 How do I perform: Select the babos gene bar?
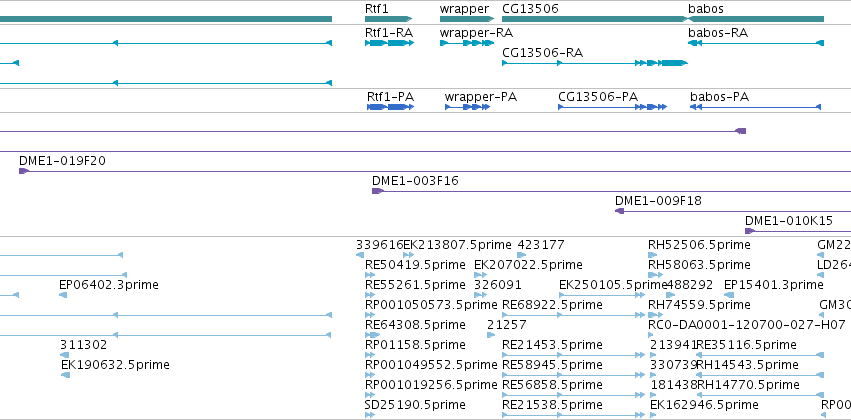756,19
